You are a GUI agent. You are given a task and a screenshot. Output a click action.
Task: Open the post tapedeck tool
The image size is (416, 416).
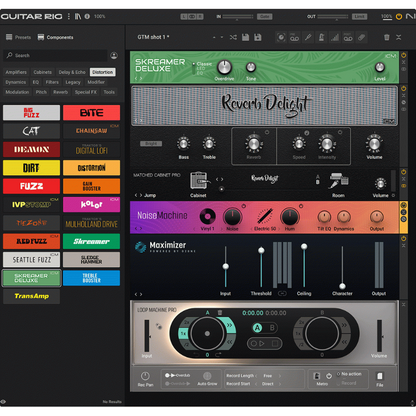pyautogui.click(x=348, y=37)
